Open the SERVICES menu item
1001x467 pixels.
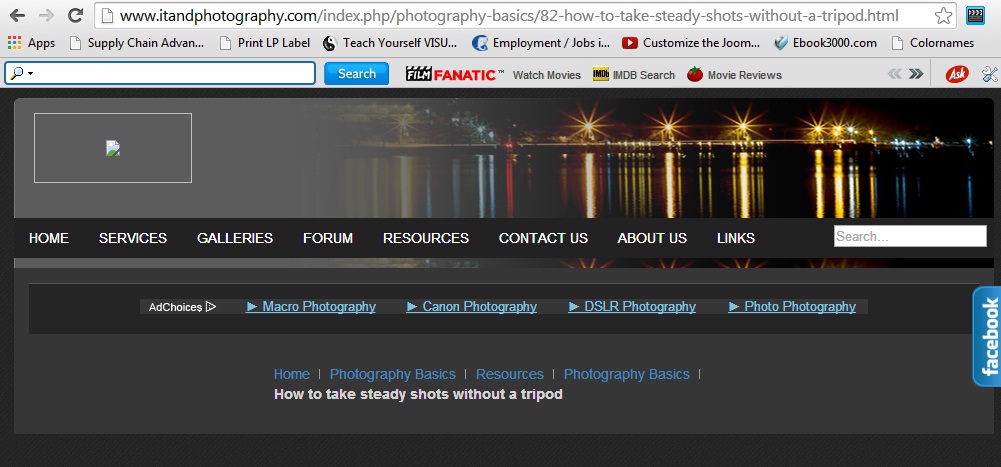[133, 238]
